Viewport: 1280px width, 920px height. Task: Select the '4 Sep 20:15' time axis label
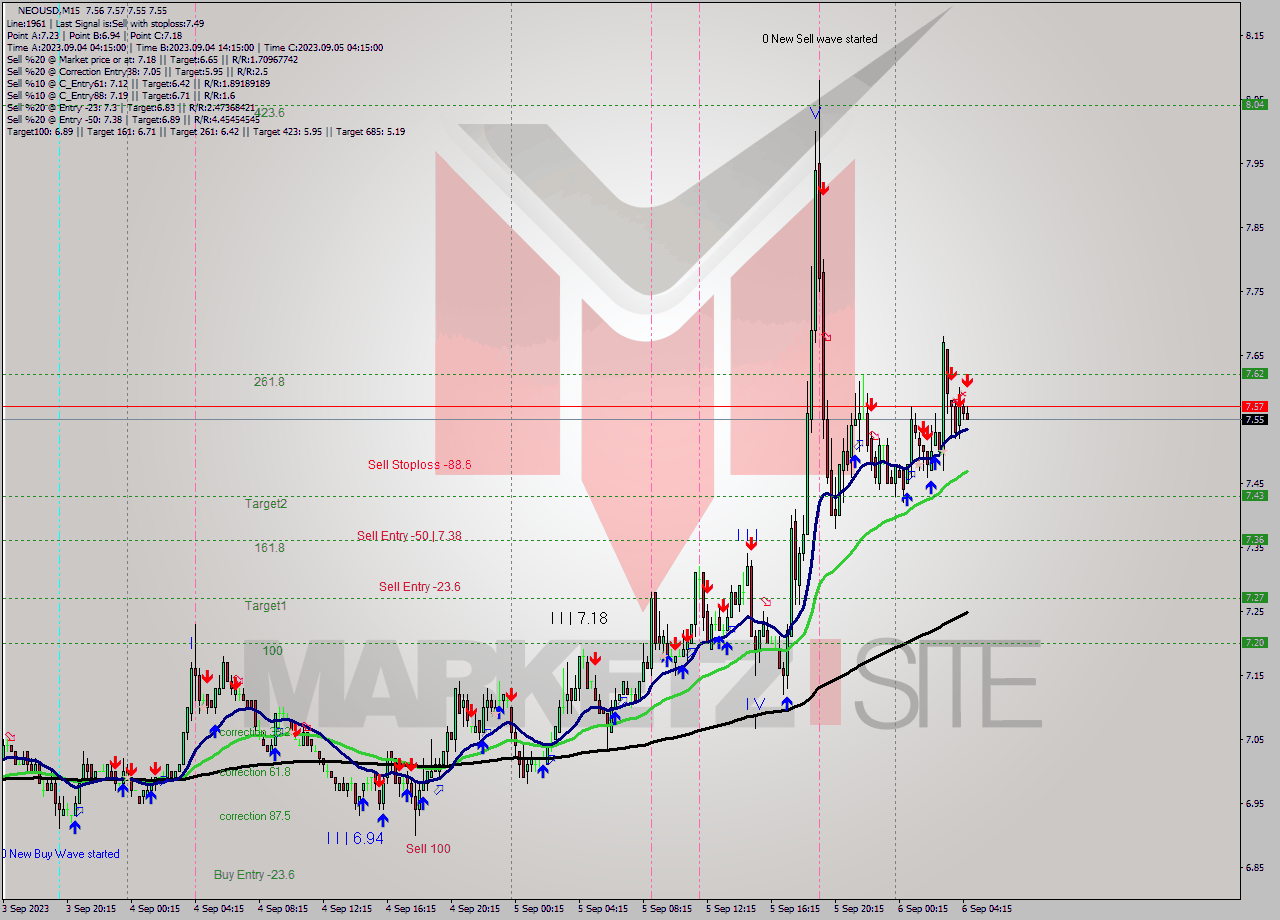[x=474, y=909]
